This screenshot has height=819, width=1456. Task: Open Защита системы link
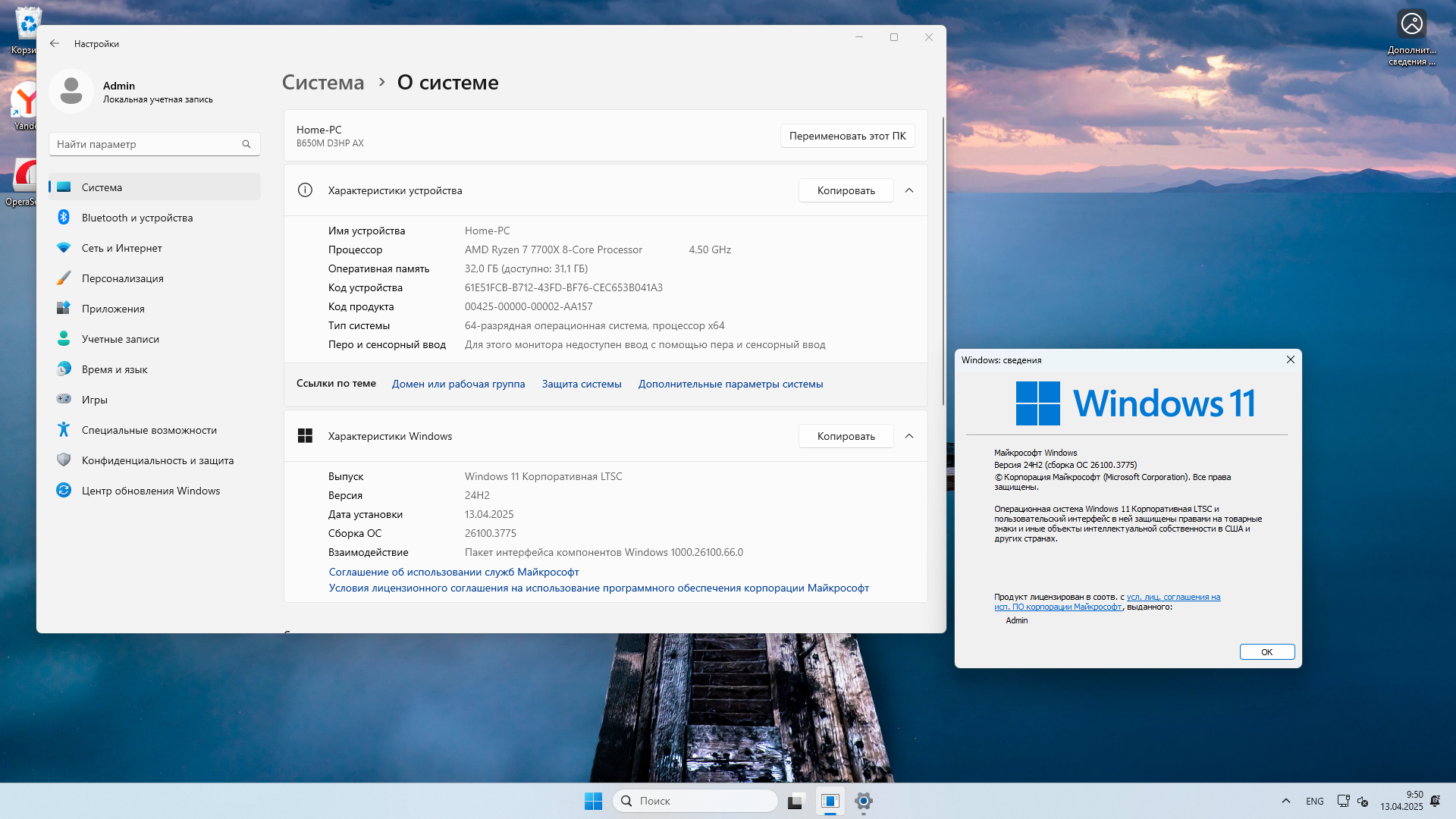click(581, 384)
